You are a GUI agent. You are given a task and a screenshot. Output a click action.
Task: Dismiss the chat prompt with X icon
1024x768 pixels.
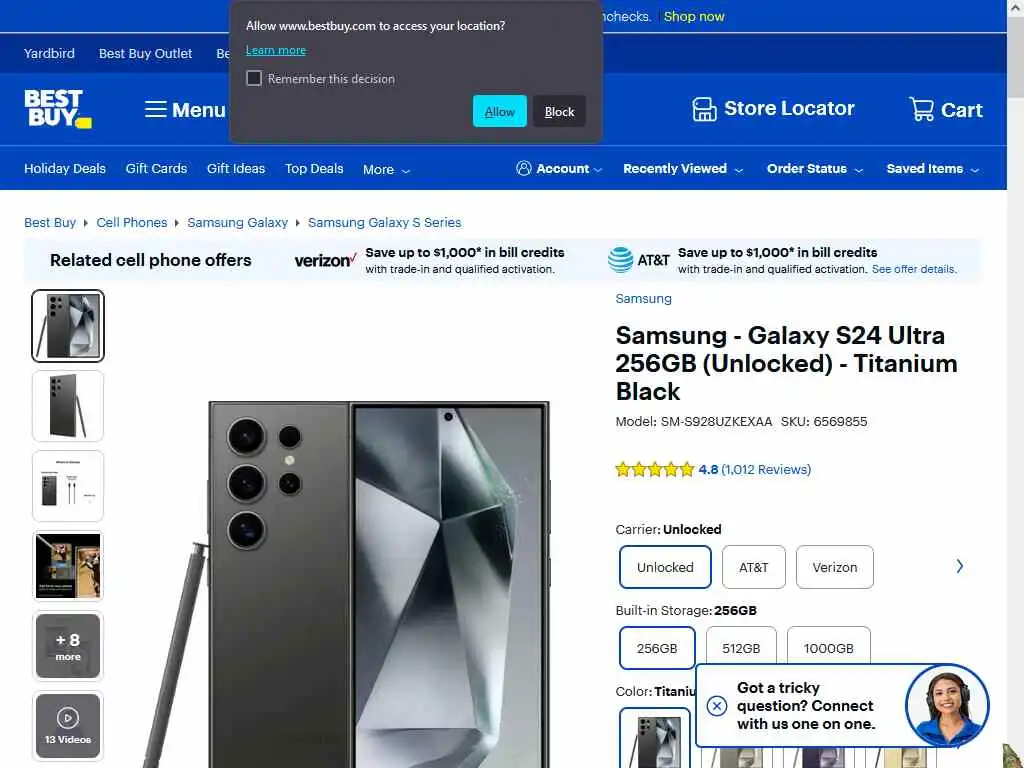(716, 706)
